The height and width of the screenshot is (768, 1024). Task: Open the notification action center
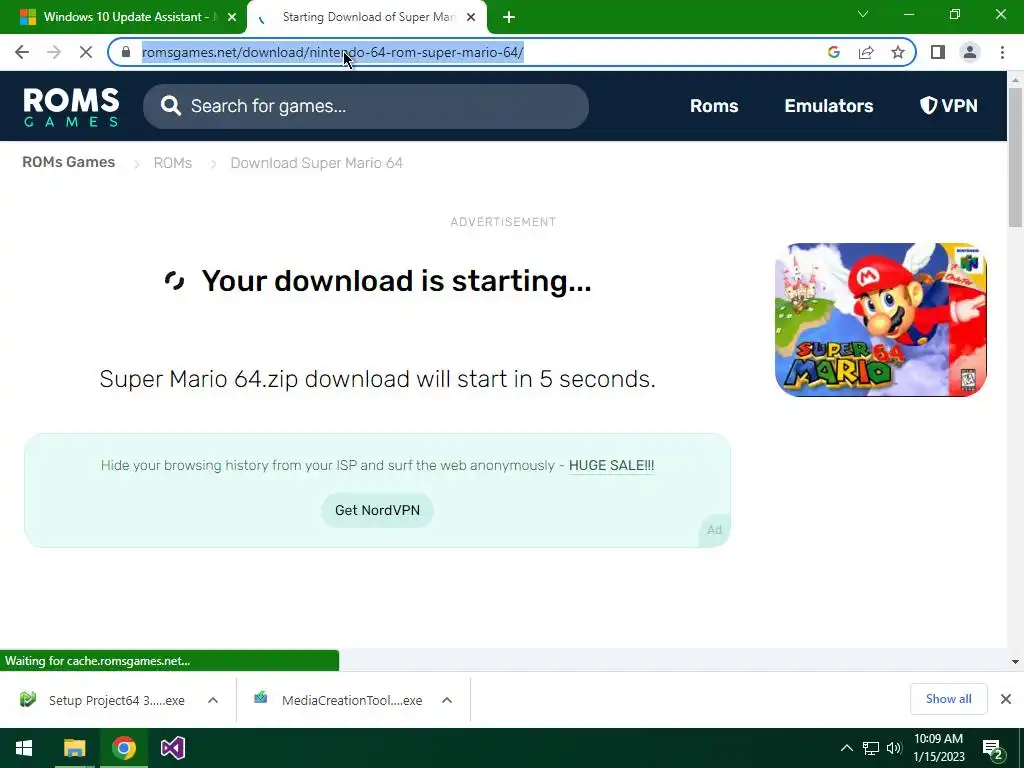click(993, 748)
